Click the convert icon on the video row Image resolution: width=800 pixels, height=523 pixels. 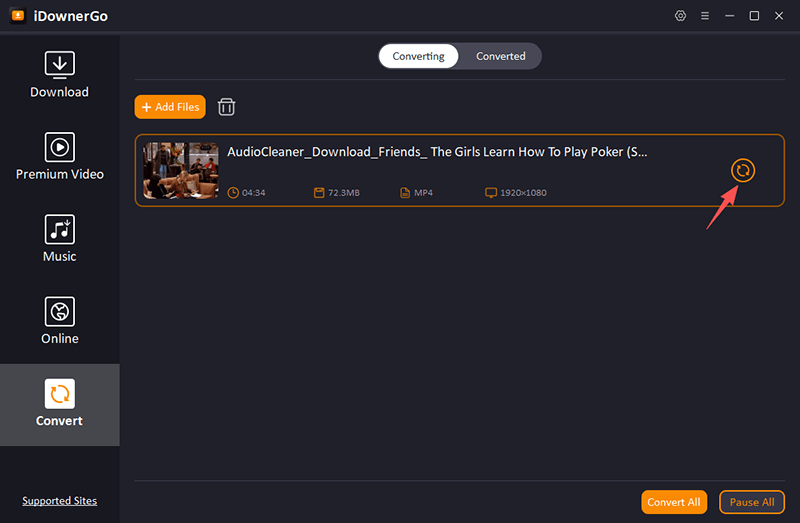pyautogui.click(x=742, y=170)
